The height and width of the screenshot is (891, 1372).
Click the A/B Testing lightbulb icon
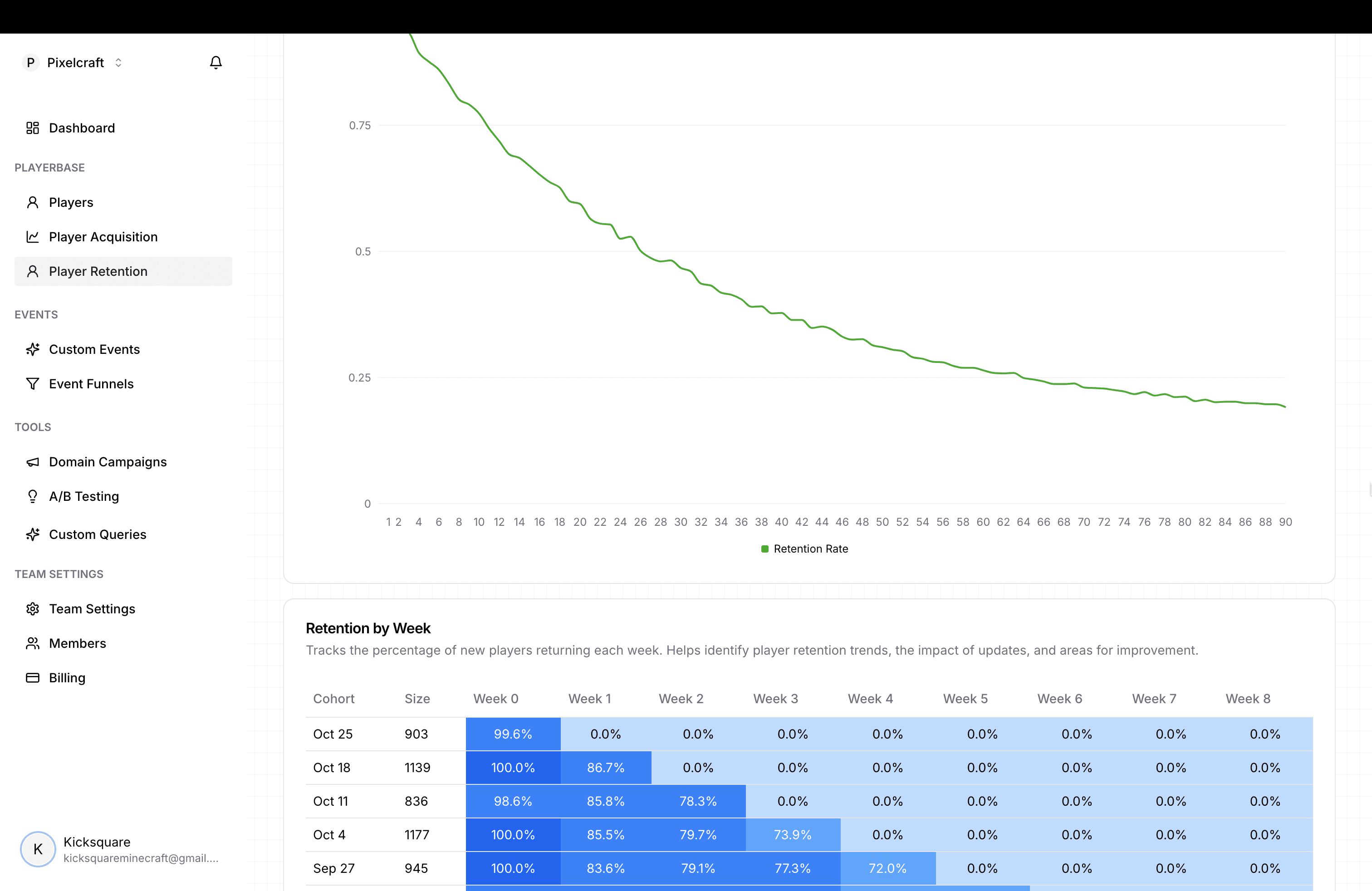33,496
